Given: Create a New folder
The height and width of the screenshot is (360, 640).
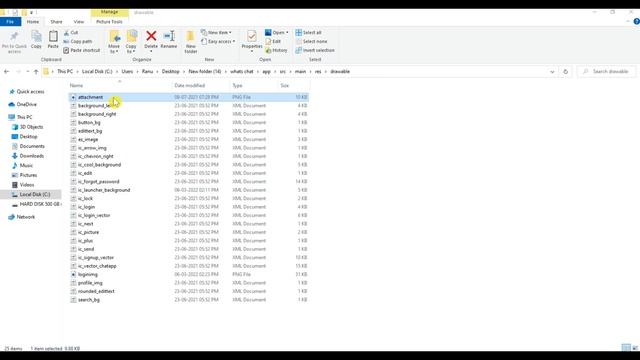Looking at the screenshot, I should [x=191, y=42].
